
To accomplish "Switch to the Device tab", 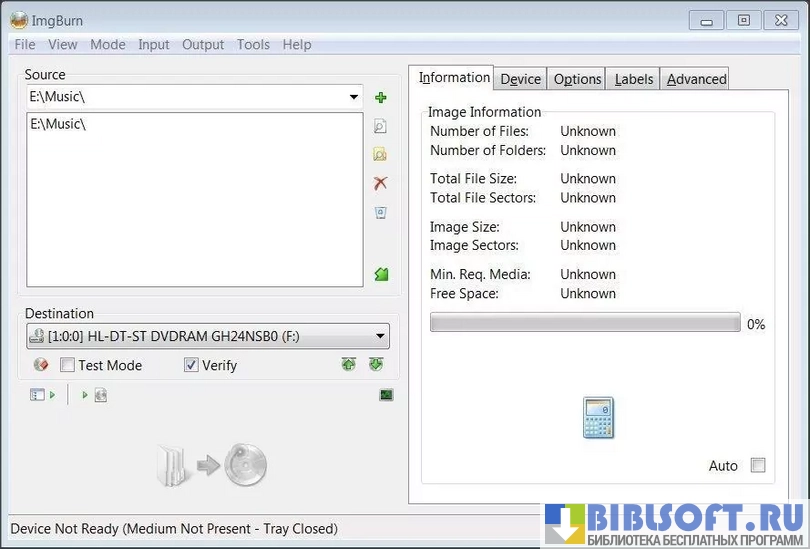I will (520, 79).
